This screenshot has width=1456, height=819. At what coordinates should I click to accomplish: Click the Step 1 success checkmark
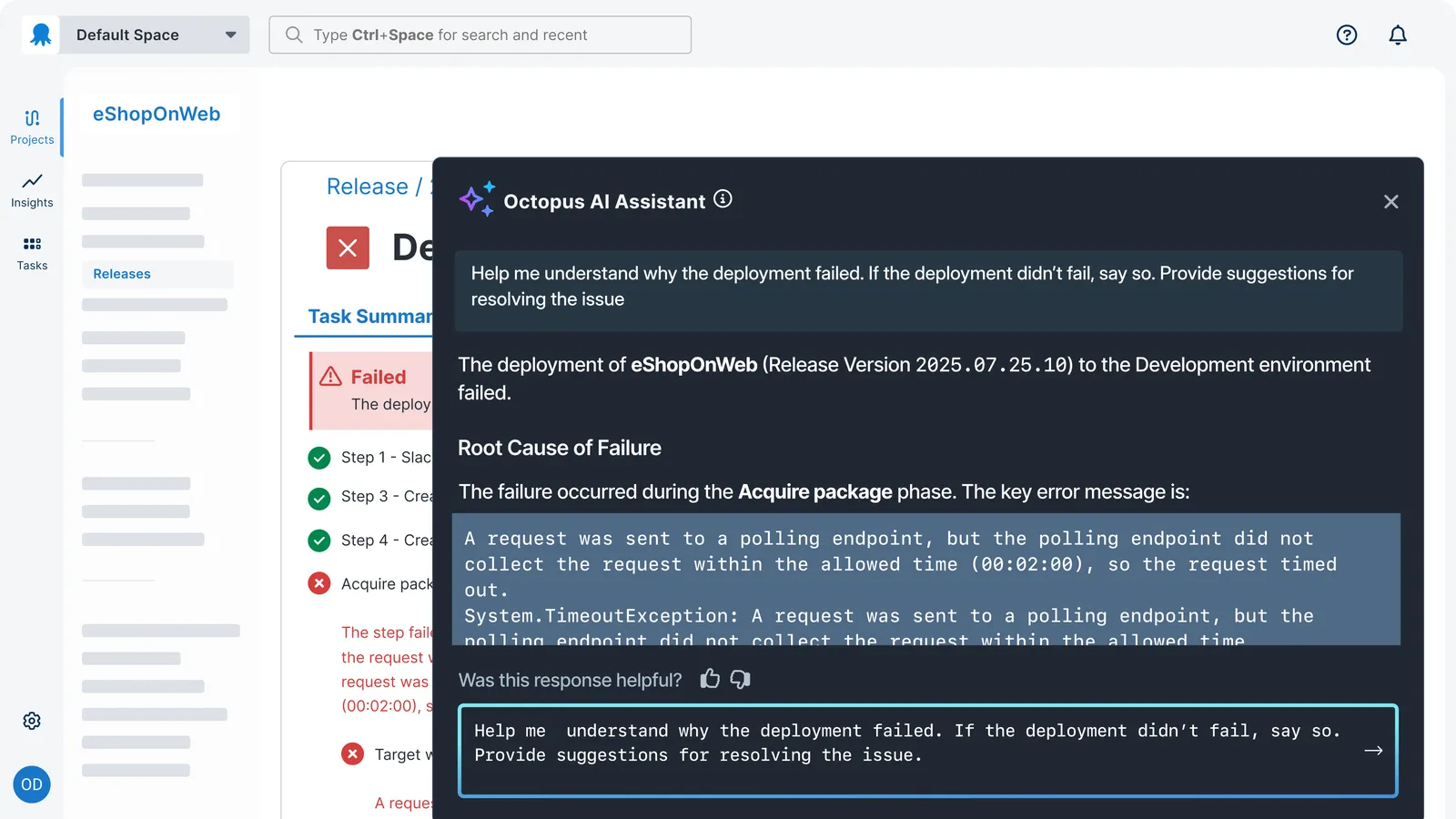(319, 458)
